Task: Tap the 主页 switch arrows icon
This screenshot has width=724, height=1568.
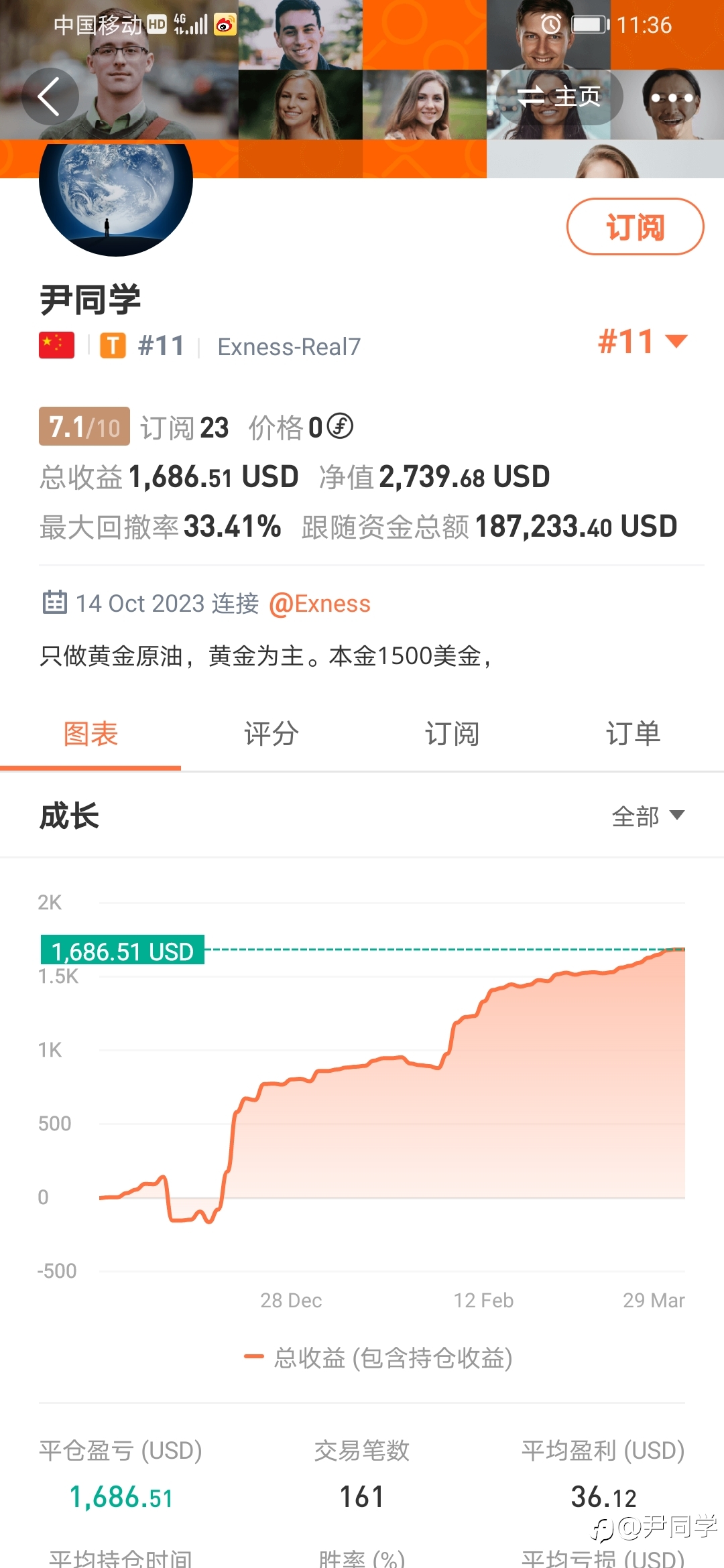Action: coord(531,96)
